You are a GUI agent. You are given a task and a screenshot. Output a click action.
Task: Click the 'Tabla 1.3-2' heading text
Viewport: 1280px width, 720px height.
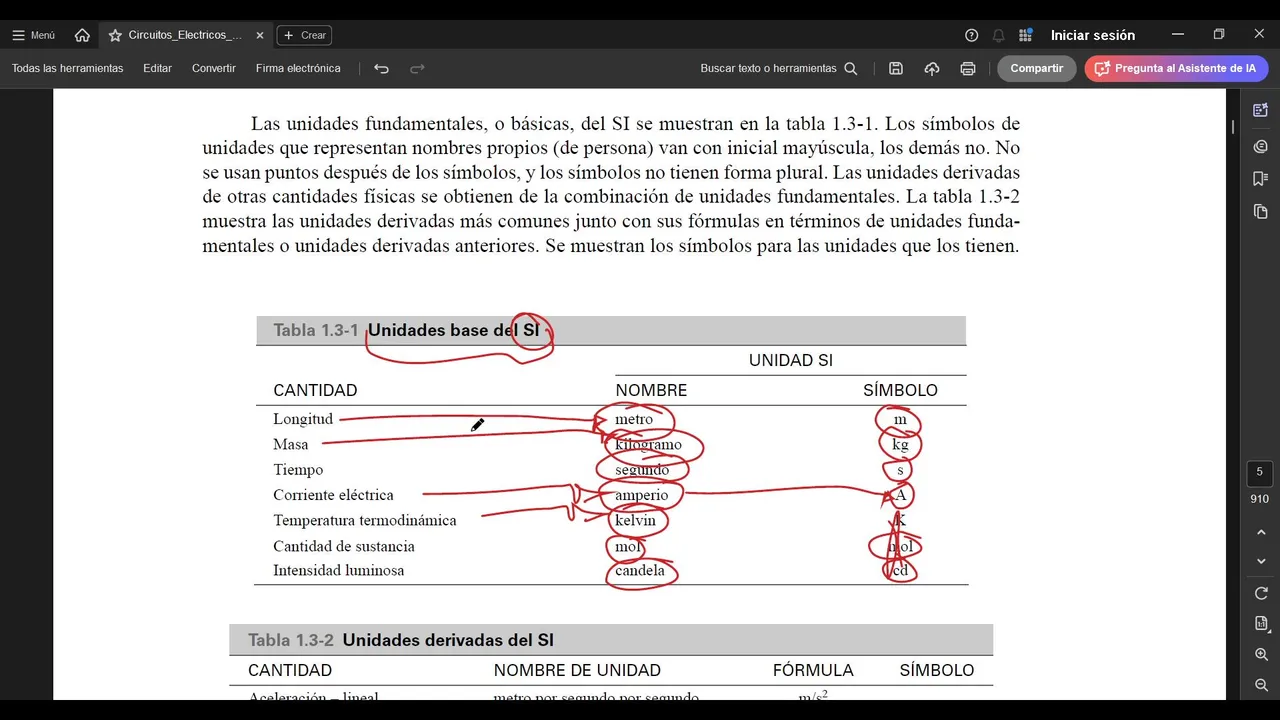[x=291, y=640]
